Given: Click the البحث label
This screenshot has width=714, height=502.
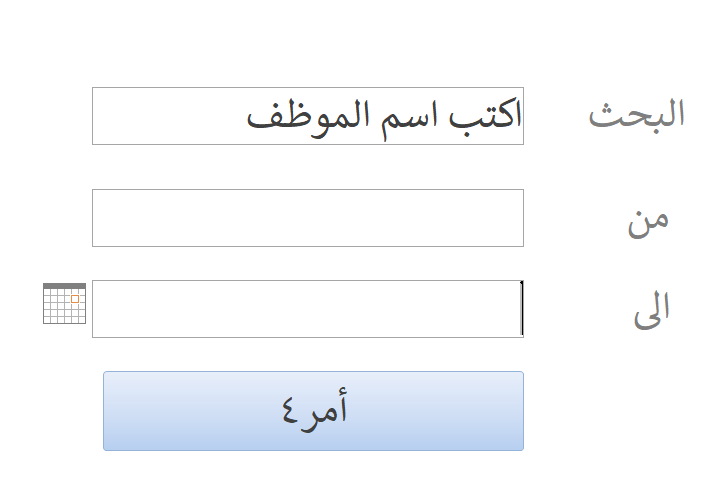Looking at the screenshot, I should 637,116.
